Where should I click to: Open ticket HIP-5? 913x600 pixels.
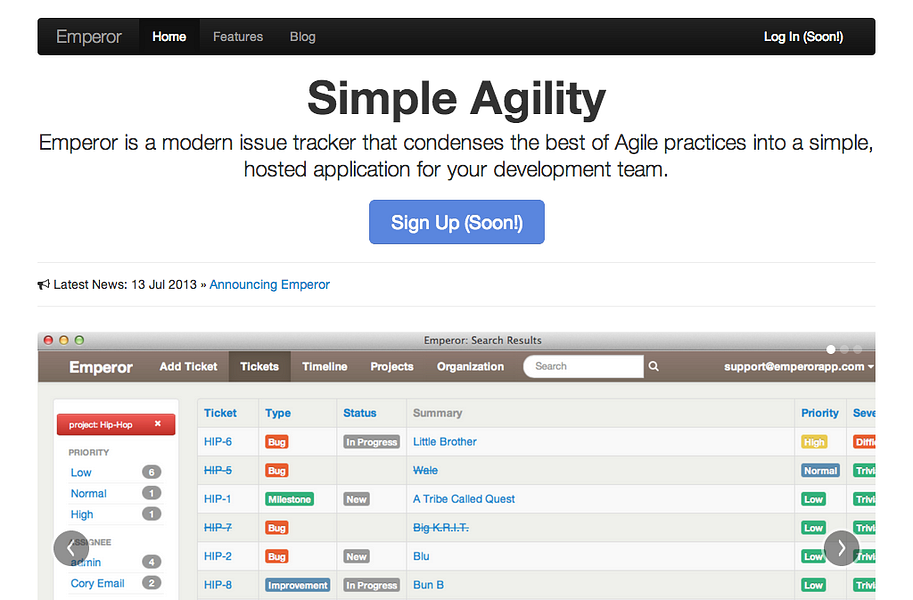pyautogui.click(x=218, y=470)
